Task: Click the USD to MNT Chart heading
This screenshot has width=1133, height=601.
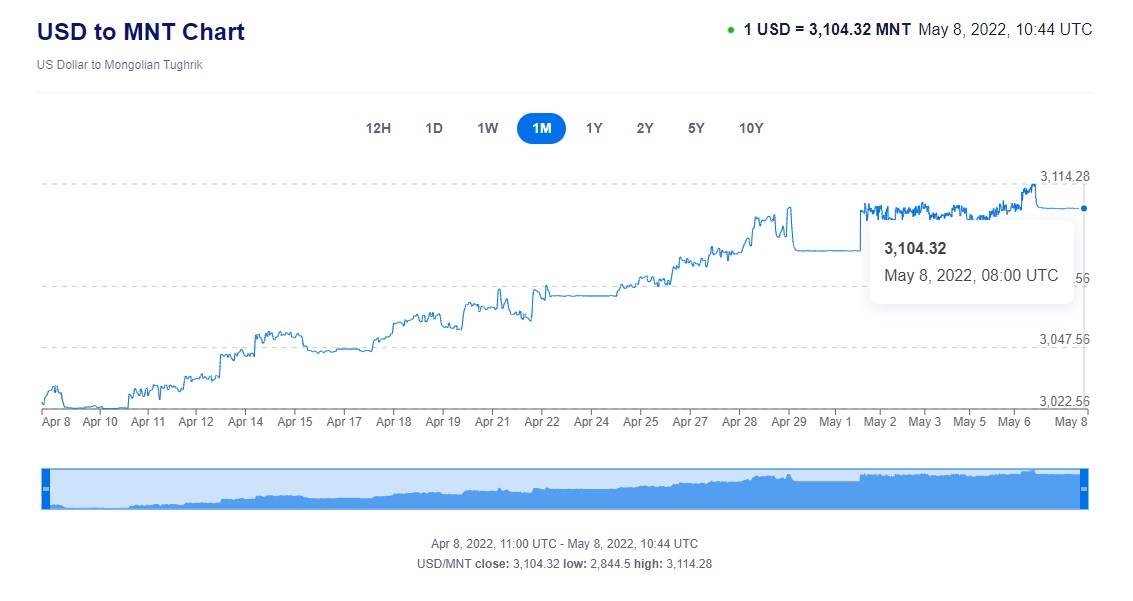Action: click(x=141, y=32)
